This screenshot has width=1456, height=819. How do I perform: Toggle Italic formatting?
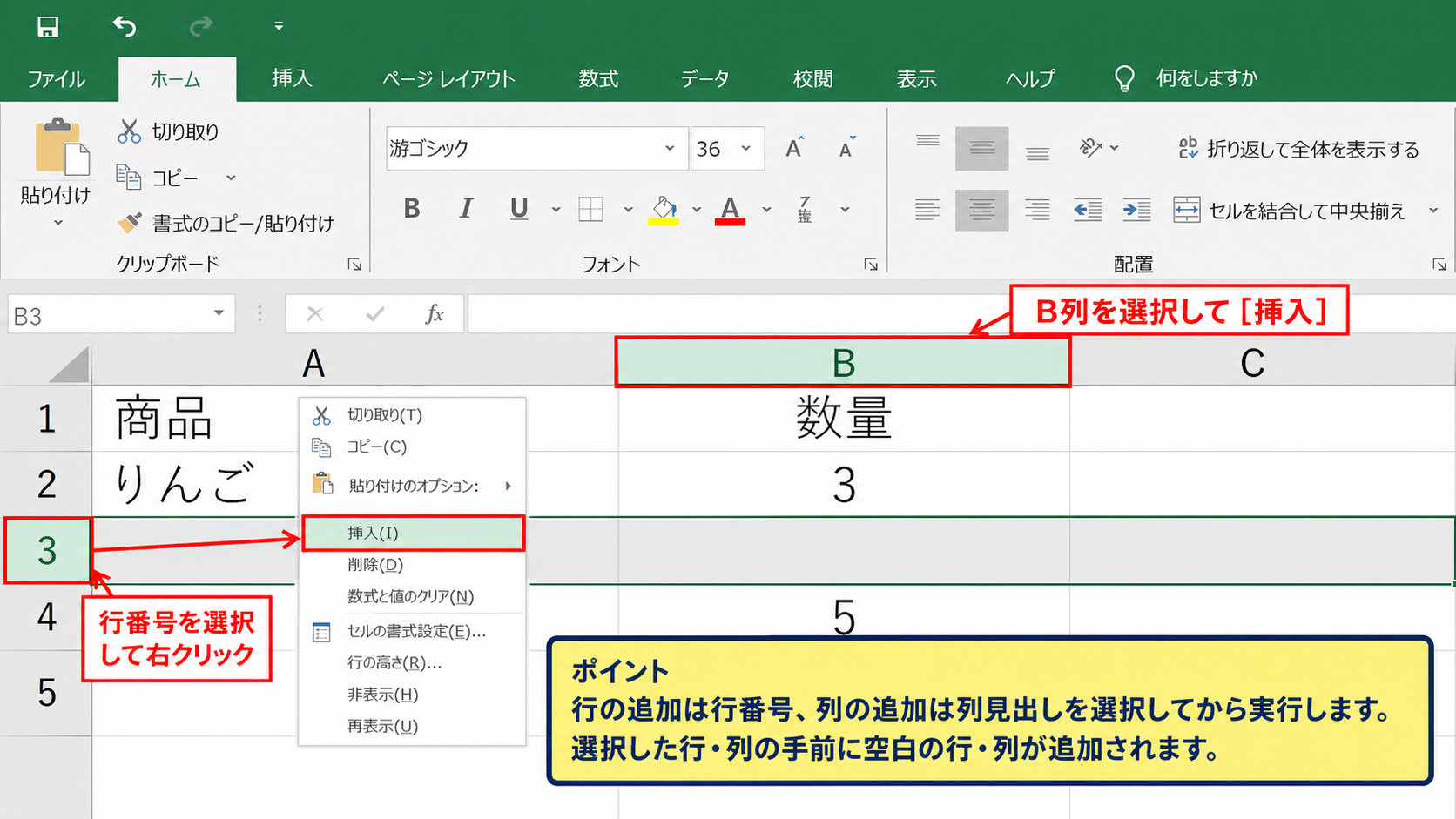(x=466, y=209)
